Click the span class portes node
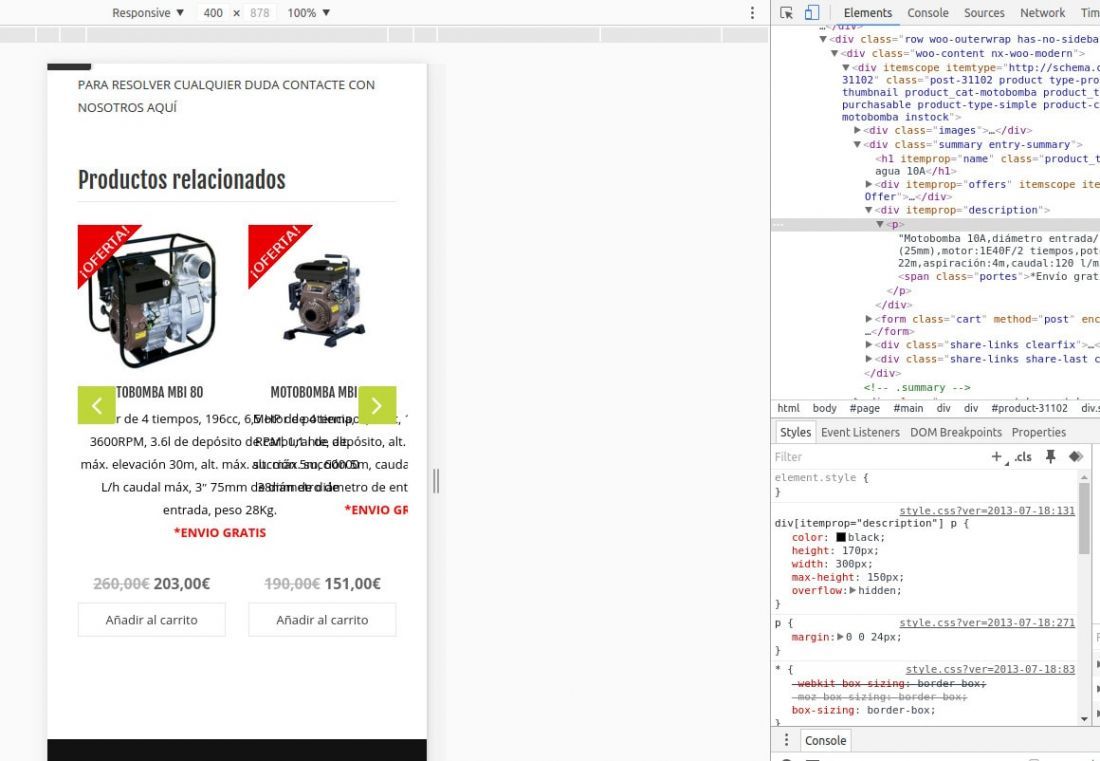This screenshot has height=761, width=1100. coord(998,276)
